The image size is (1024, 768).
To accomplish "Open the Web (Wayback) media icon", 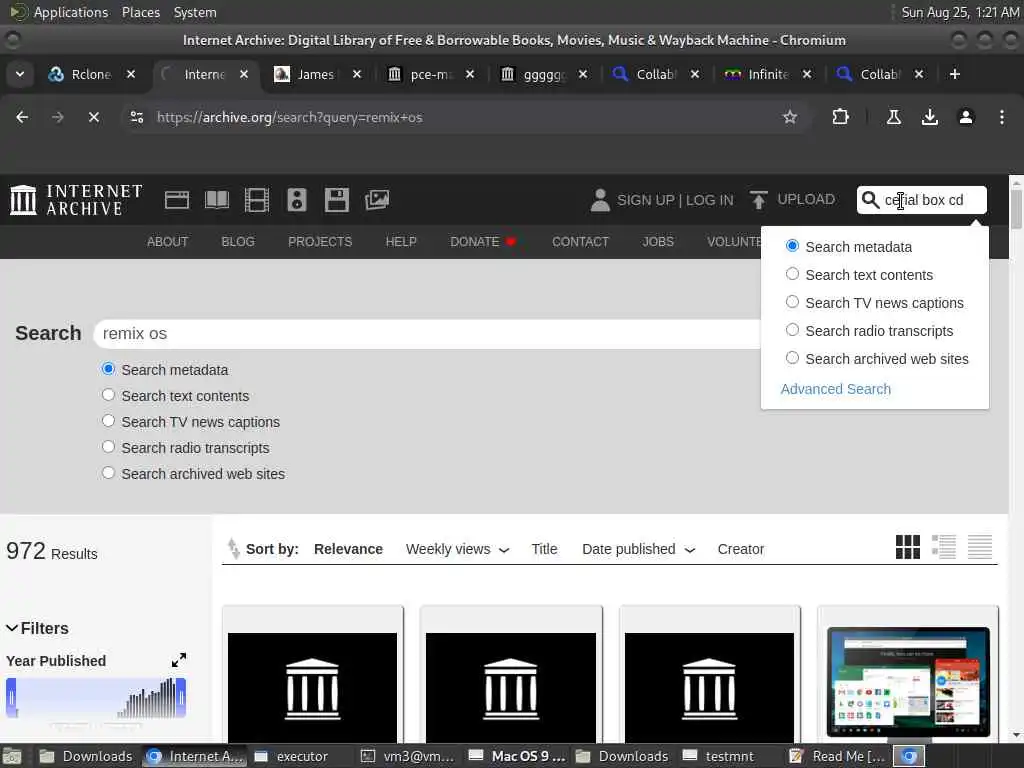I will [x=177, y=200].
